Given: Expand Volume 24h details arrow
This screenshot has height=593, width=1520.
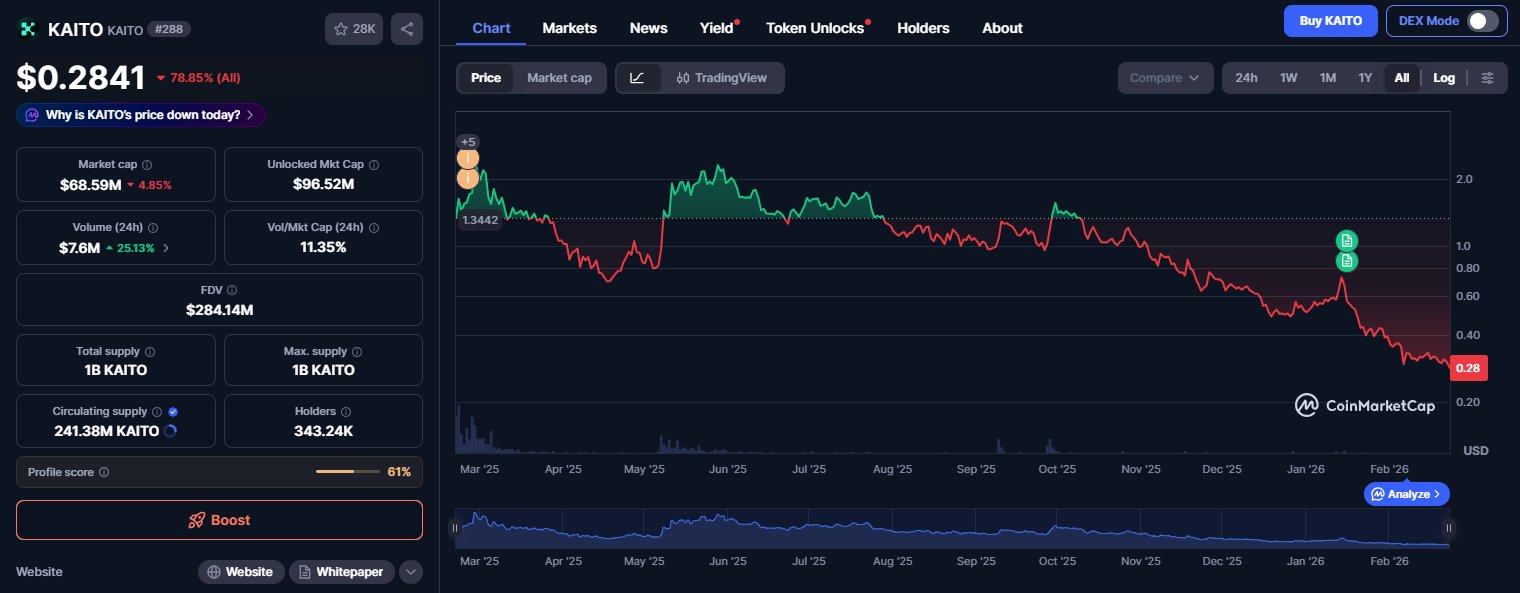Looking at the screenshot, I should pos(166,248).
